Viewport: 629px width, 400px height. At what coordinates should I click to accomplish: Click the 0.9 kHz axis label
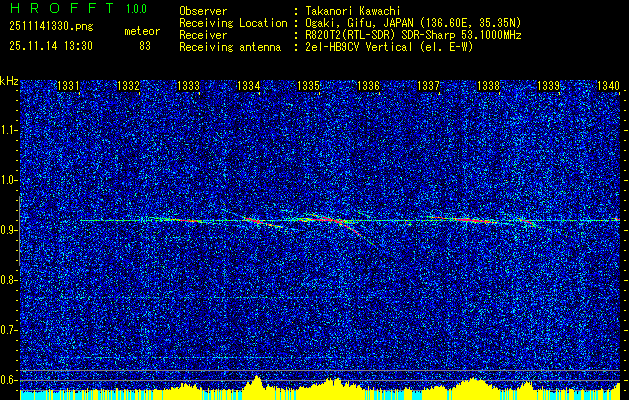[8, 230]
